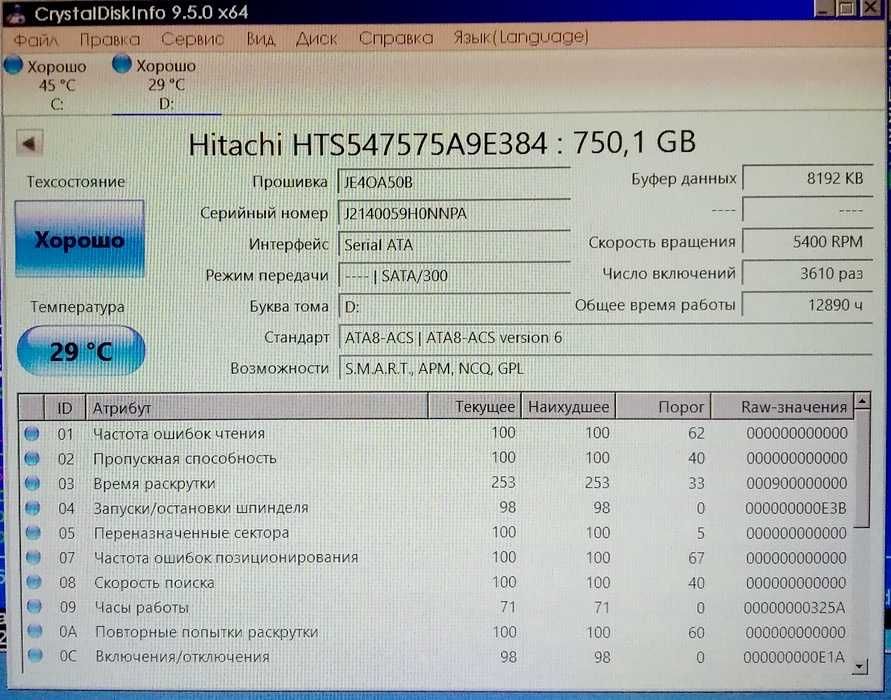Select row Включения/отключения
Viewport: 891px width, 700px height.
(436, 657)
